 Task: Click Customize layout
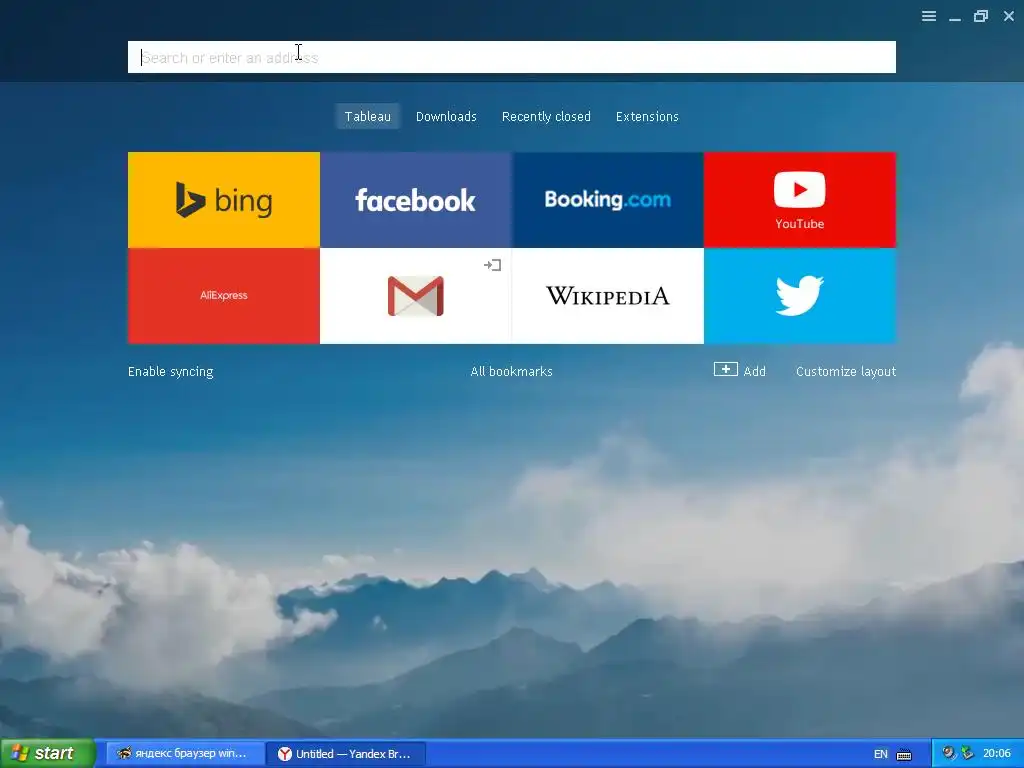pos(846,371)
